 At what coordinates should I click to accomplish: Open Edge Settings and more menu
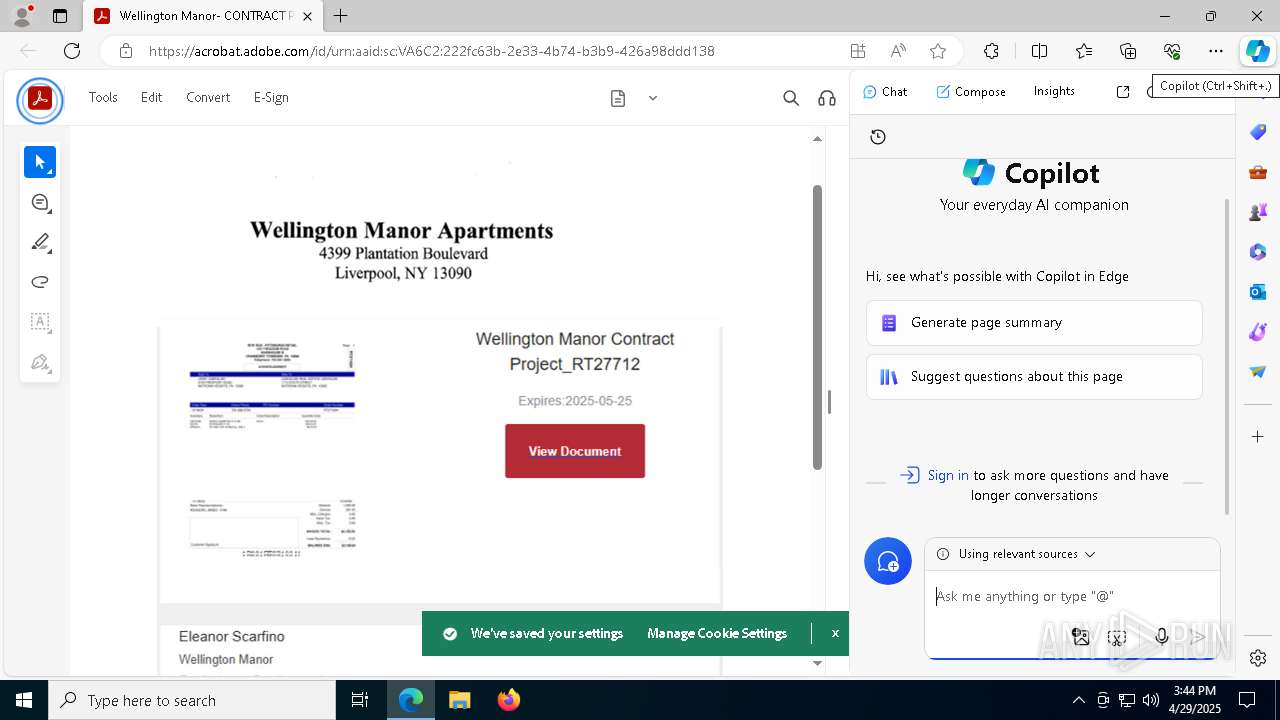pos(1216,51)
